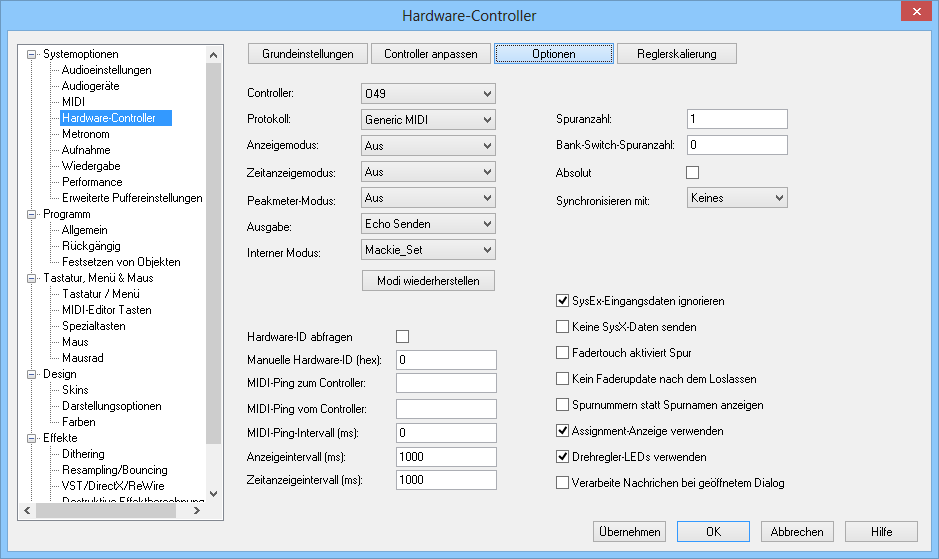The image size is (939, 559).
Task: Tick the Hardware-ID abfragen checkbox
Action: (403, 336)
